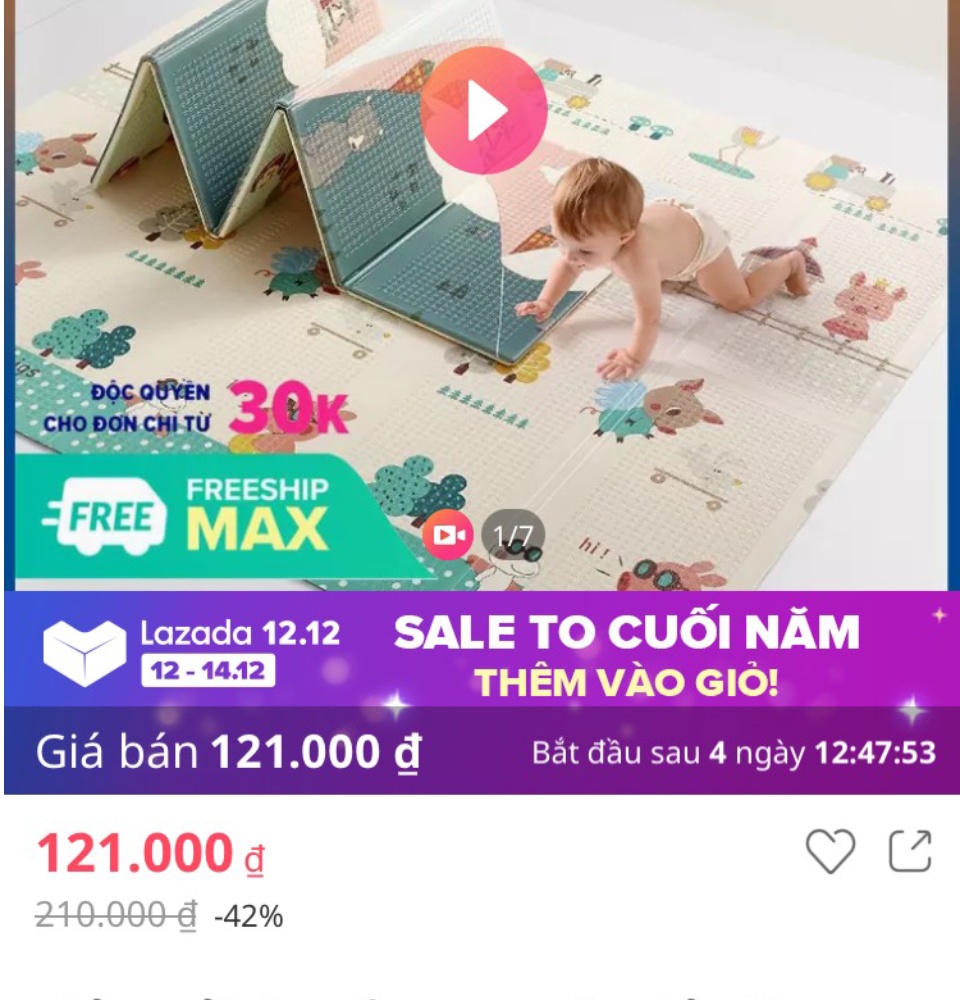Tap the 12 - 14.12 date label
Screen dimensions: 960x1000
208,670
